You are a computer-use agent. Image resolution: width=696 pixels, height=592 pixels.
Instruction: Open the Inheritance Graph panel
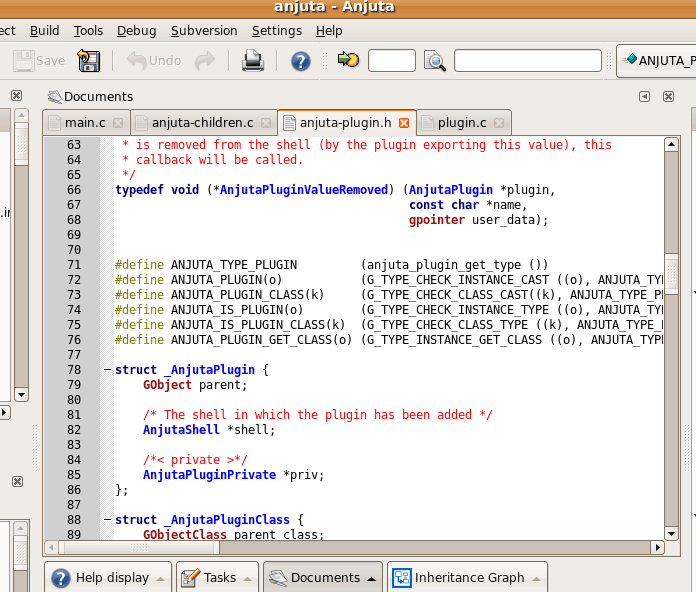468,577
